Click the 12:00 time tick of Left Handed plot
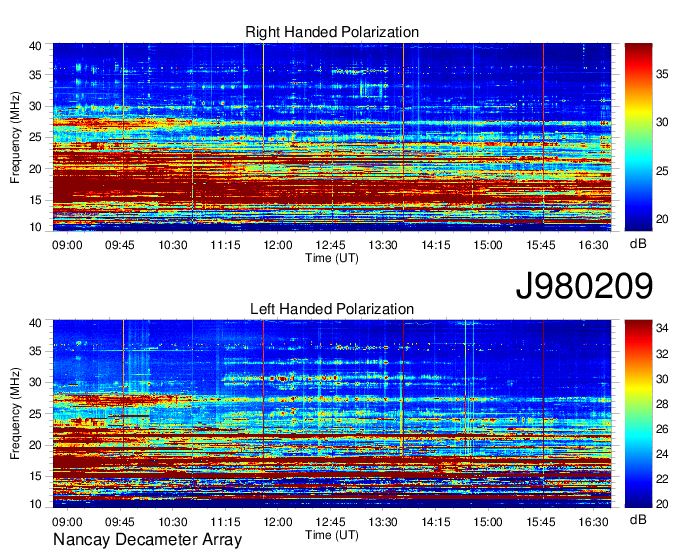 tap(278, 522)
